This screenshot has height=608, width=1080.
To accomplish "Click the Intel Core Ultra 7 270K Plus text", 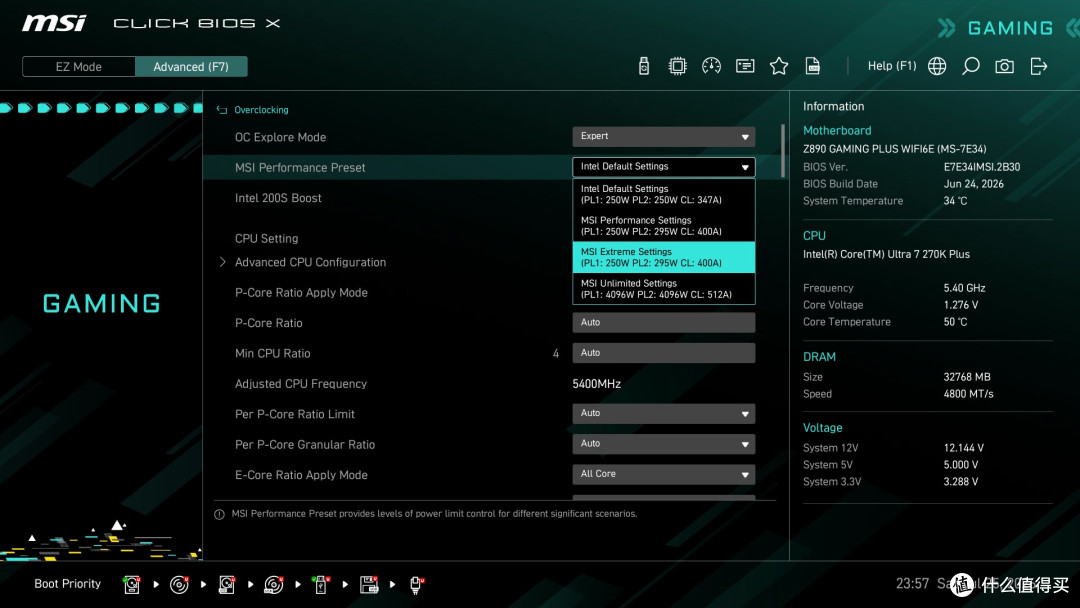I will point(886,254).
